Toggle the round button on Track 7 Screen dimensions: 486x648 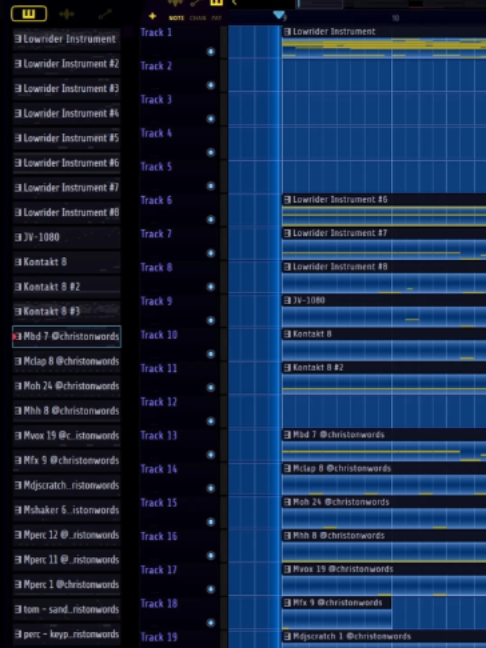(x=211, y=253)
